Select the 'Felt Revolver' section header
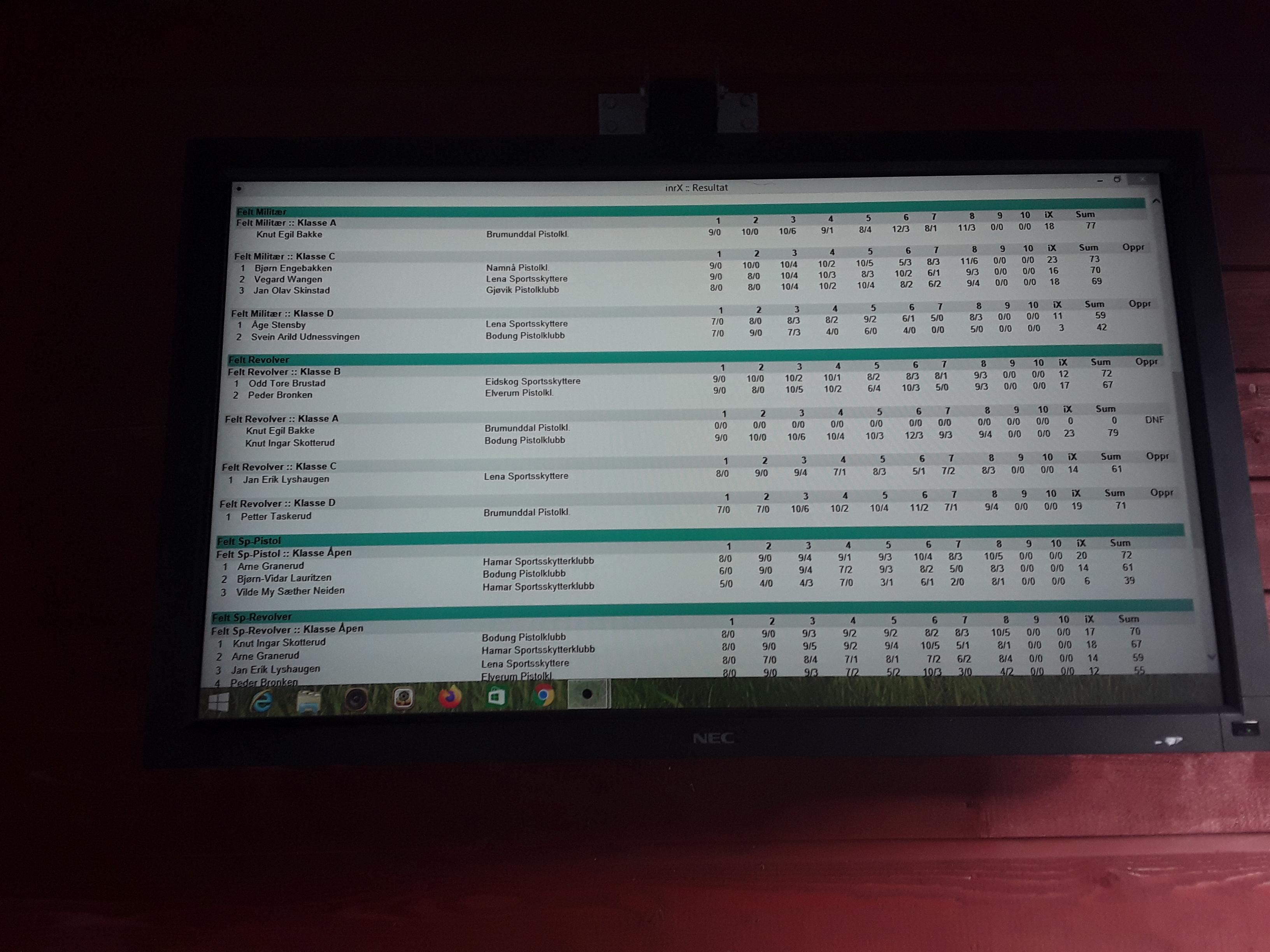The height and width of the screenshot is (952, 1270). click(x=258, y=360)
